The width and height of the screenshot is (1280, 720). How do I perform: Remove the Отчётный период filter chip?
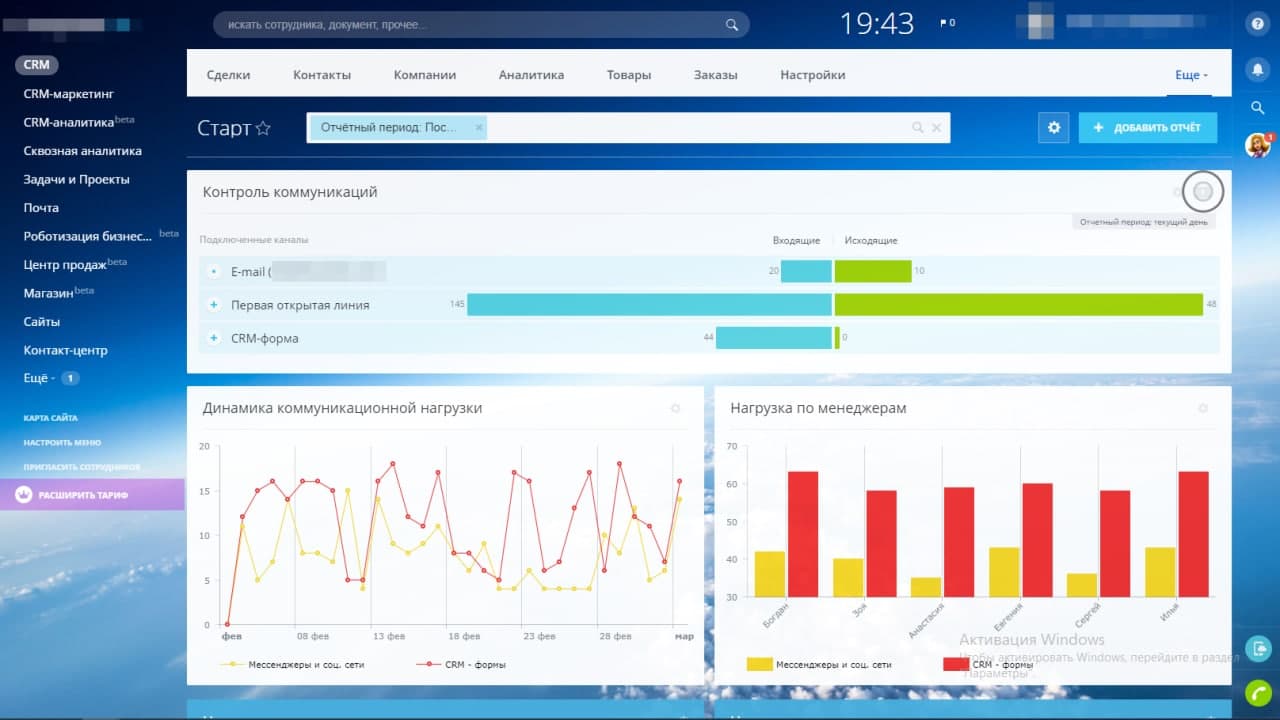[x=479, y=128]
